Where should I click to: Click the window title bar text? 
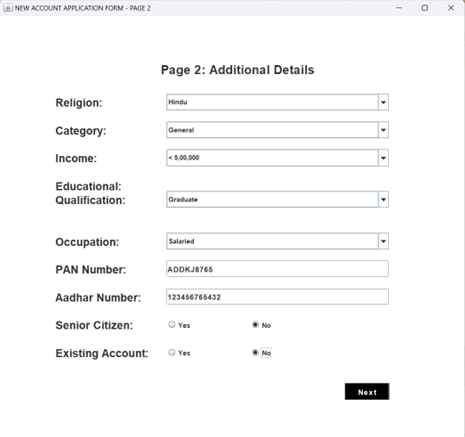pos(83,8)
